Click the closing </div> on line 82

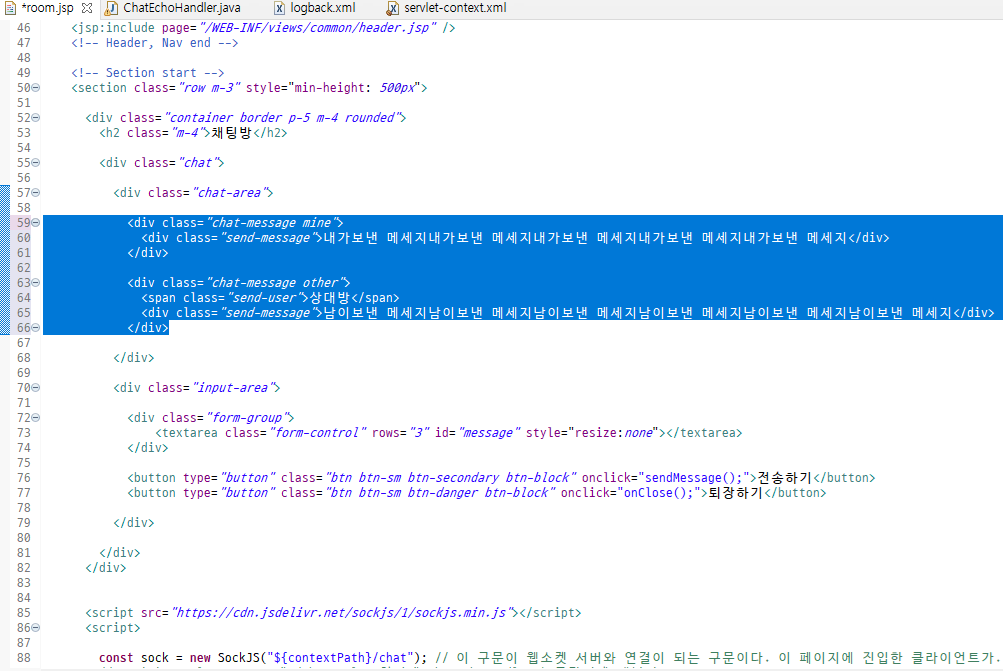coord(106,568)
